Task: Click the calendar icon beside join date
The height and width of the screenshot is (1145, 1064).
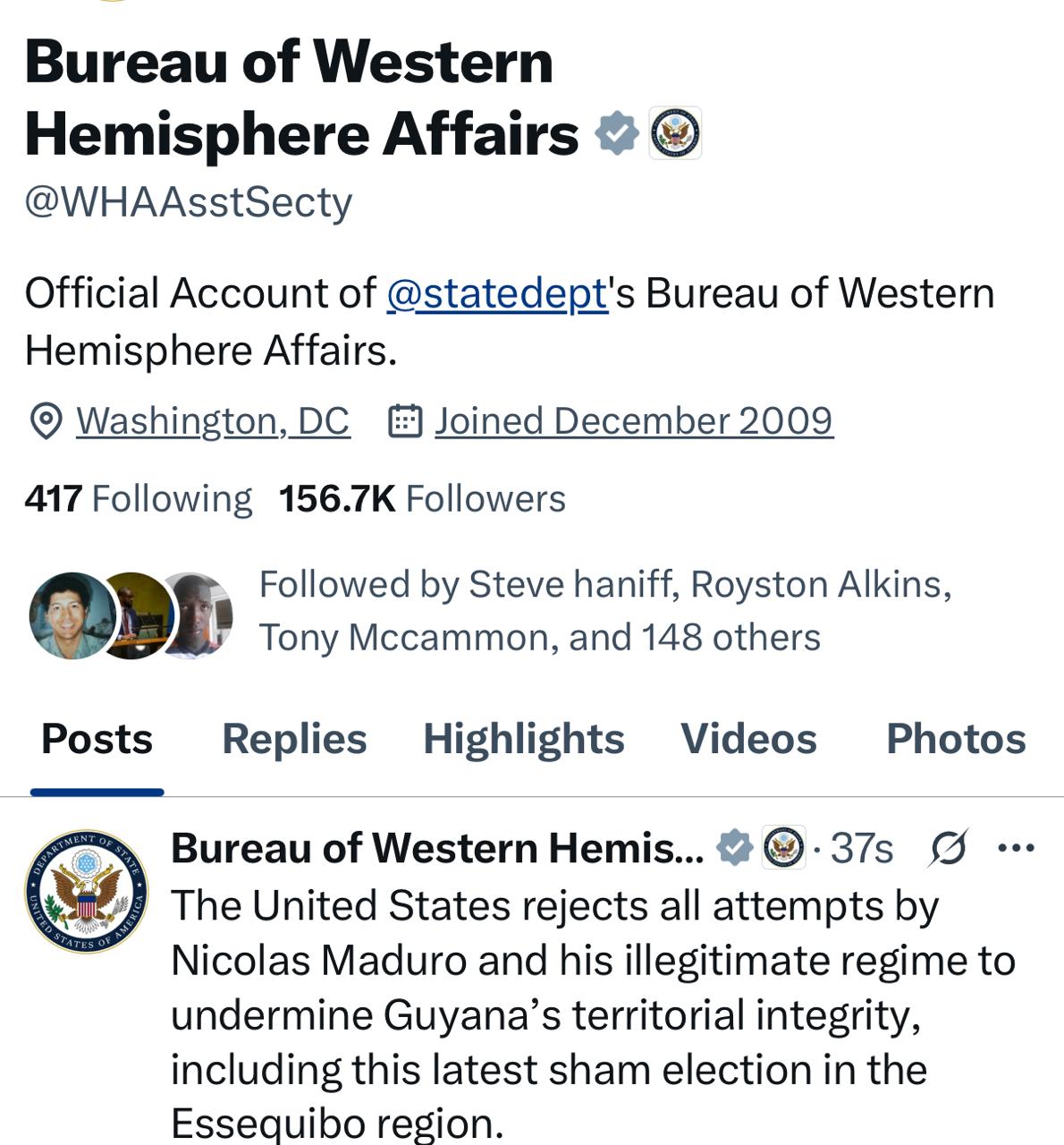Action: coord(404,420)
